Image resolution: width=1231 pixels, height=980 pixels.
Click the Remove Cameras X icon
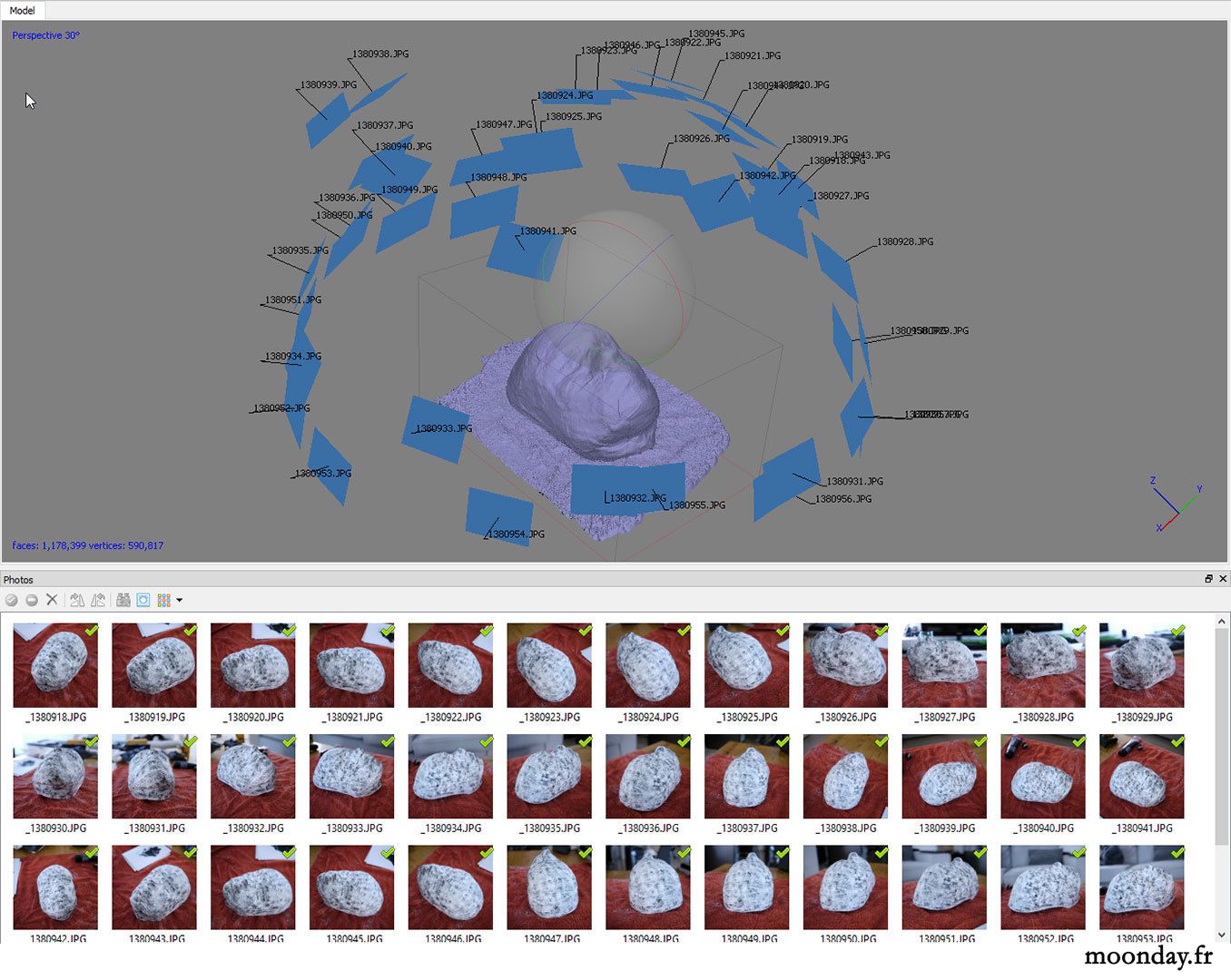(x=52, y=600)
